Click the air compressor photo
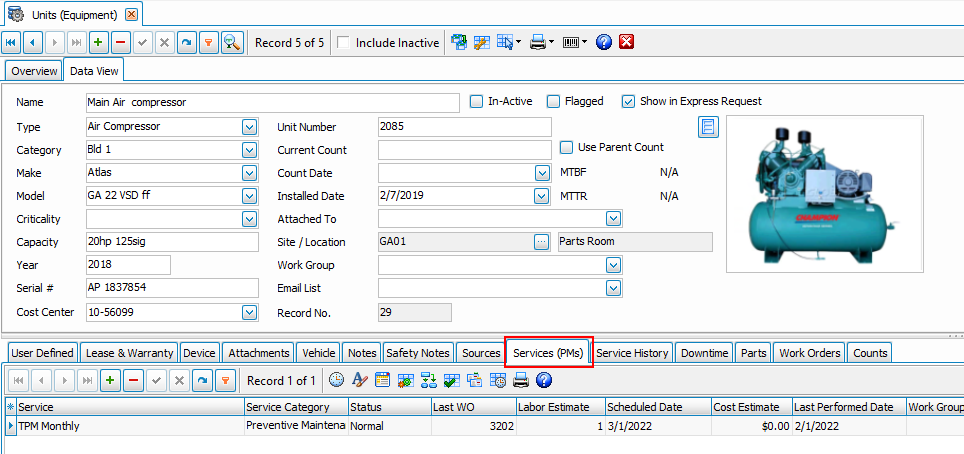This screenshot has height=454, width=964. [x=824, y=194]
